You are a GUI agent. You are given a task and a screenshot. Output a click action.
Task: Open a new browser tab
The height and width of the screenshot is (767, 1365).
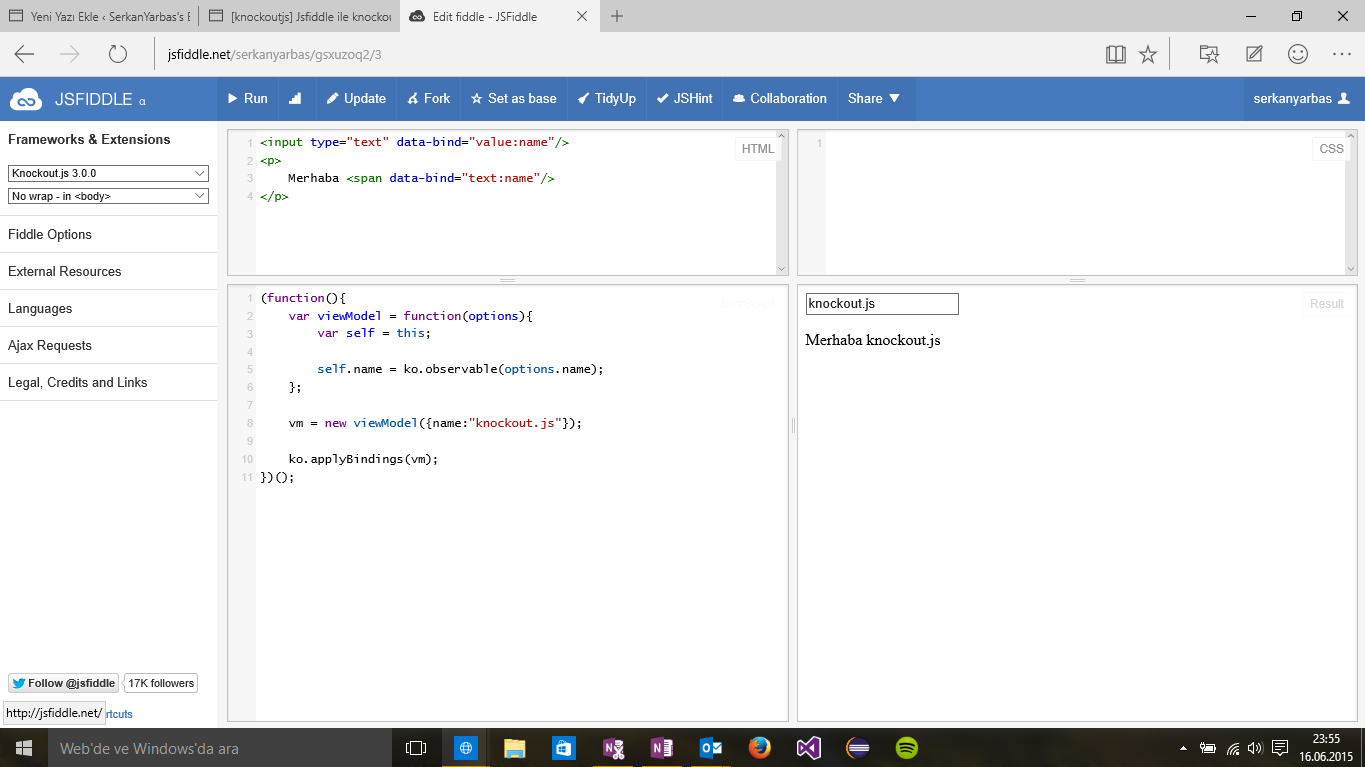(x=617, y=16)
